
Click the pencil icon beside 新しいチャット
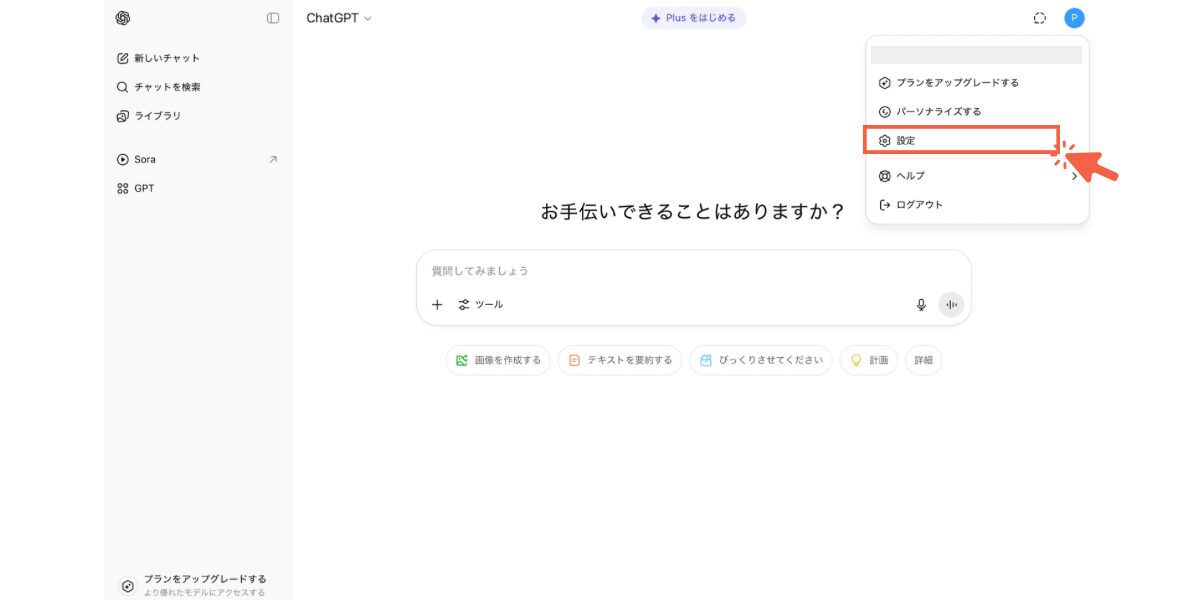tap(123, 58)
